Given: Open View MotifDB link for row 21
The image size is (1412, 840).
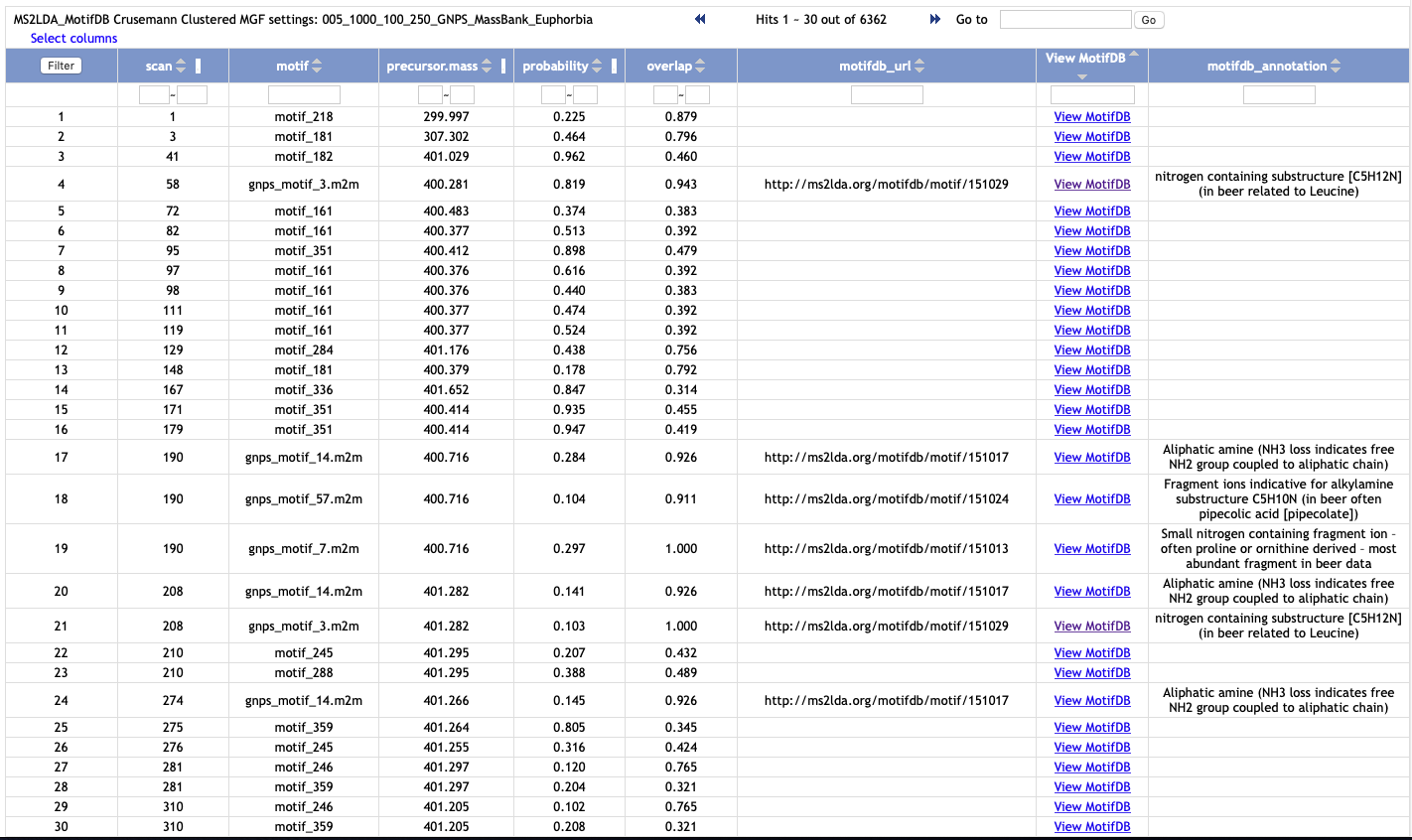Looking at the screenshot, I should click(x=1092, y=627).
